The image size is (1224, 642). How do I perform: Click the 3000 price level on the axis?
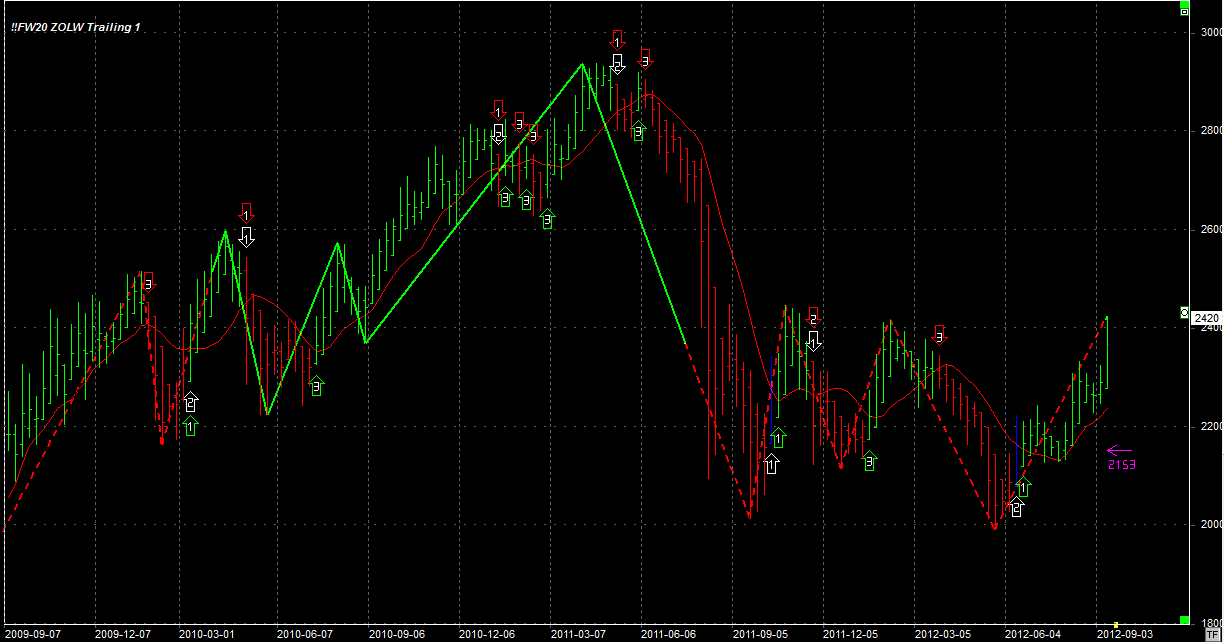tap(1210, 32)
